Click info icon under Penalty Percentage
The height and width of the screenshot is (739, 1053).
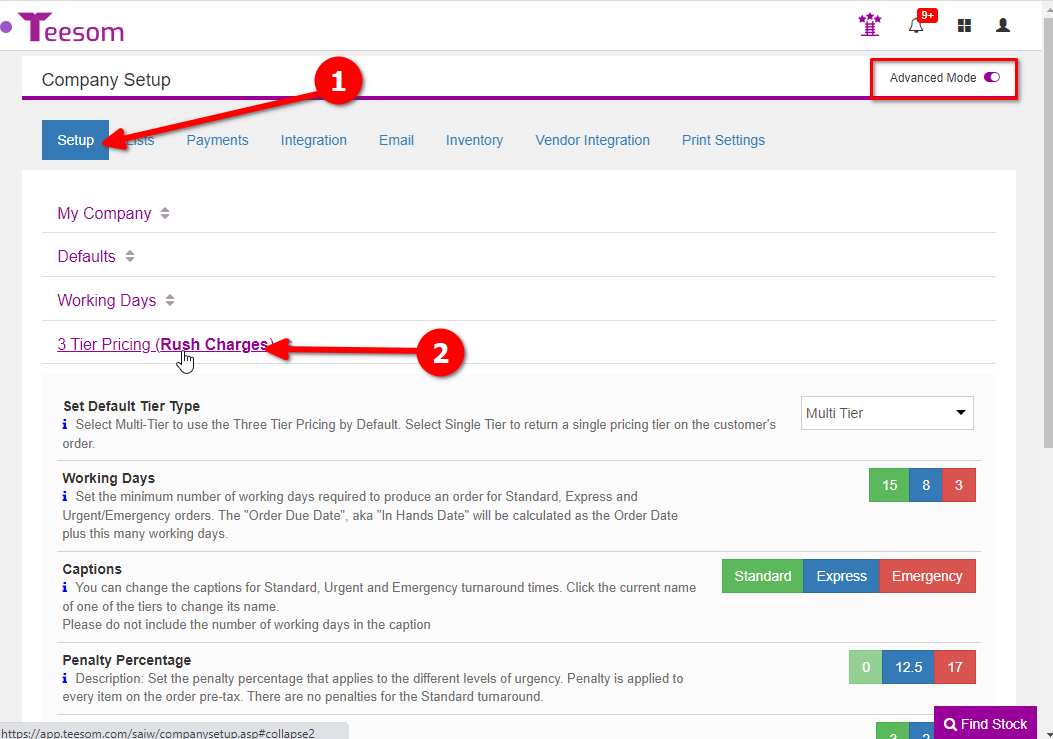click(x=65, y=679)
